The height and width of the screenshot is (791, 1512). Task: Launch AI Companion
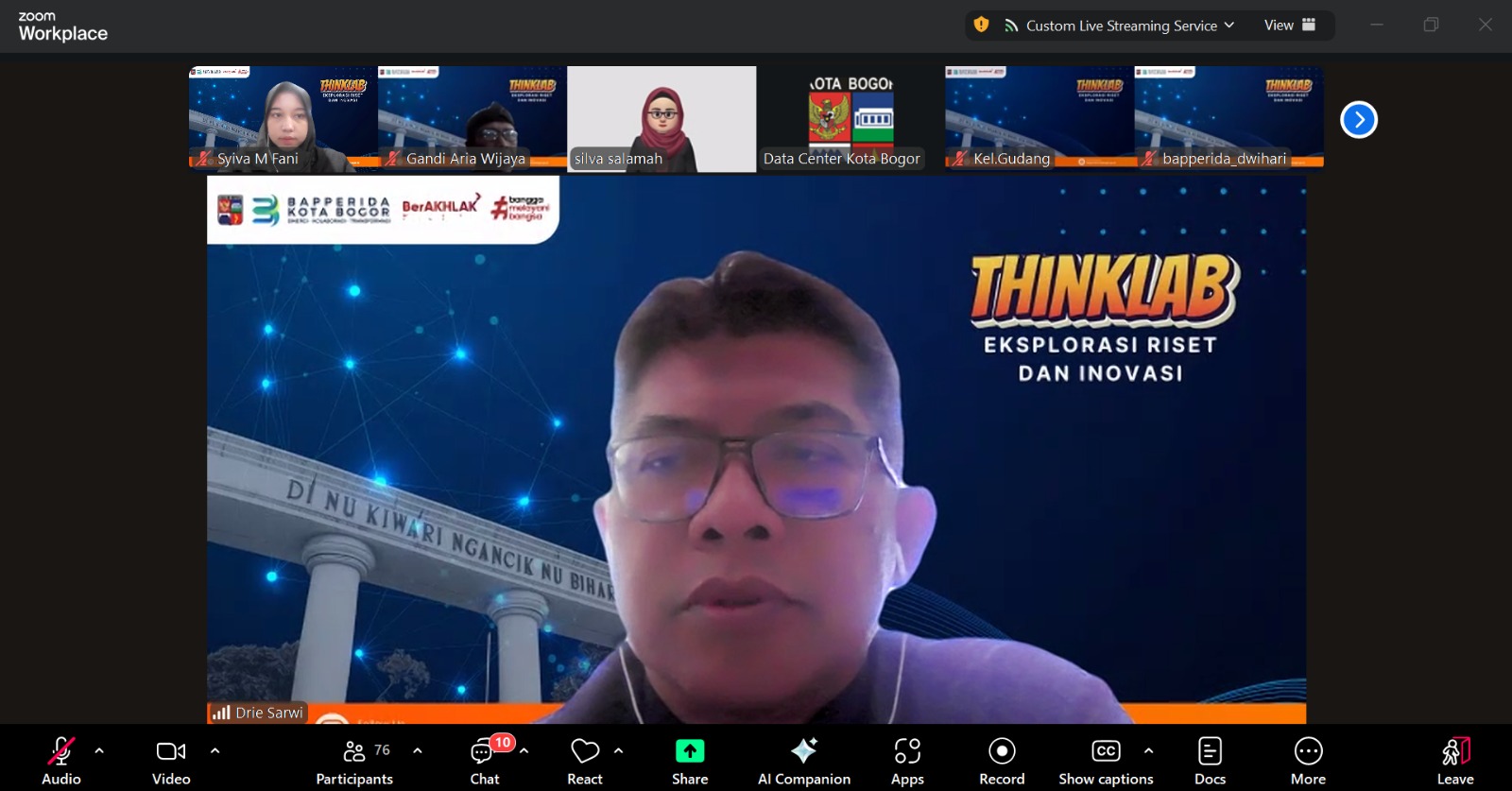(803, 752)
